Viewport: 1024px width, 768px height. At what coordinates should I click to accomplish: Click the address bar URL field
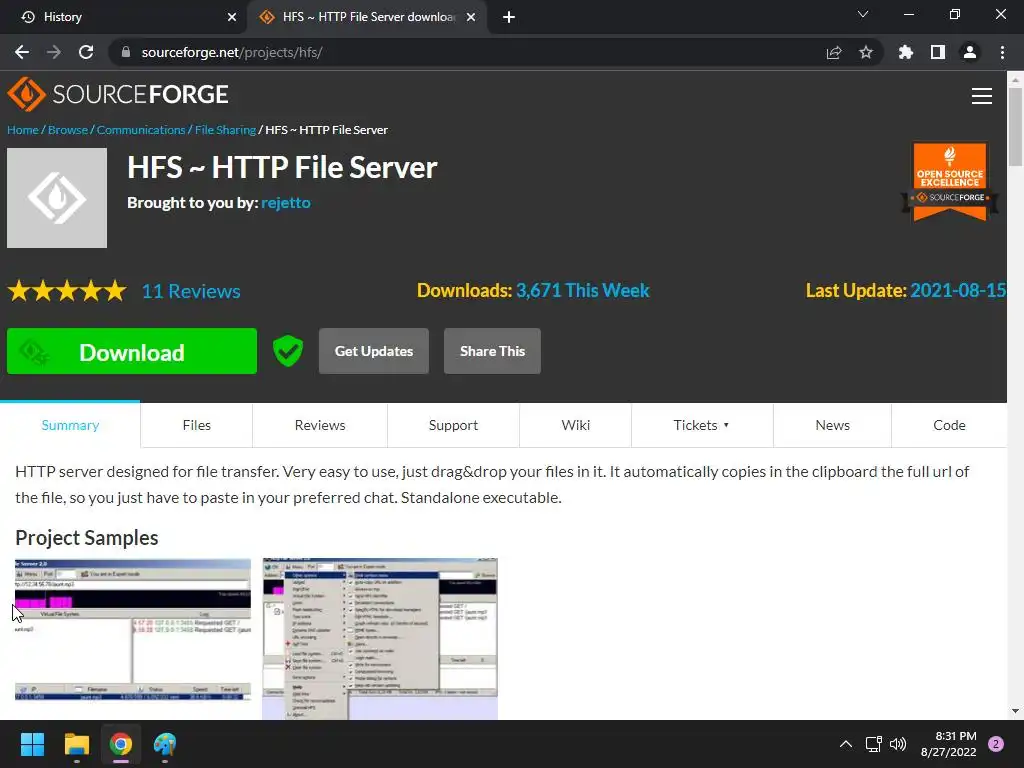click(477, 52)
